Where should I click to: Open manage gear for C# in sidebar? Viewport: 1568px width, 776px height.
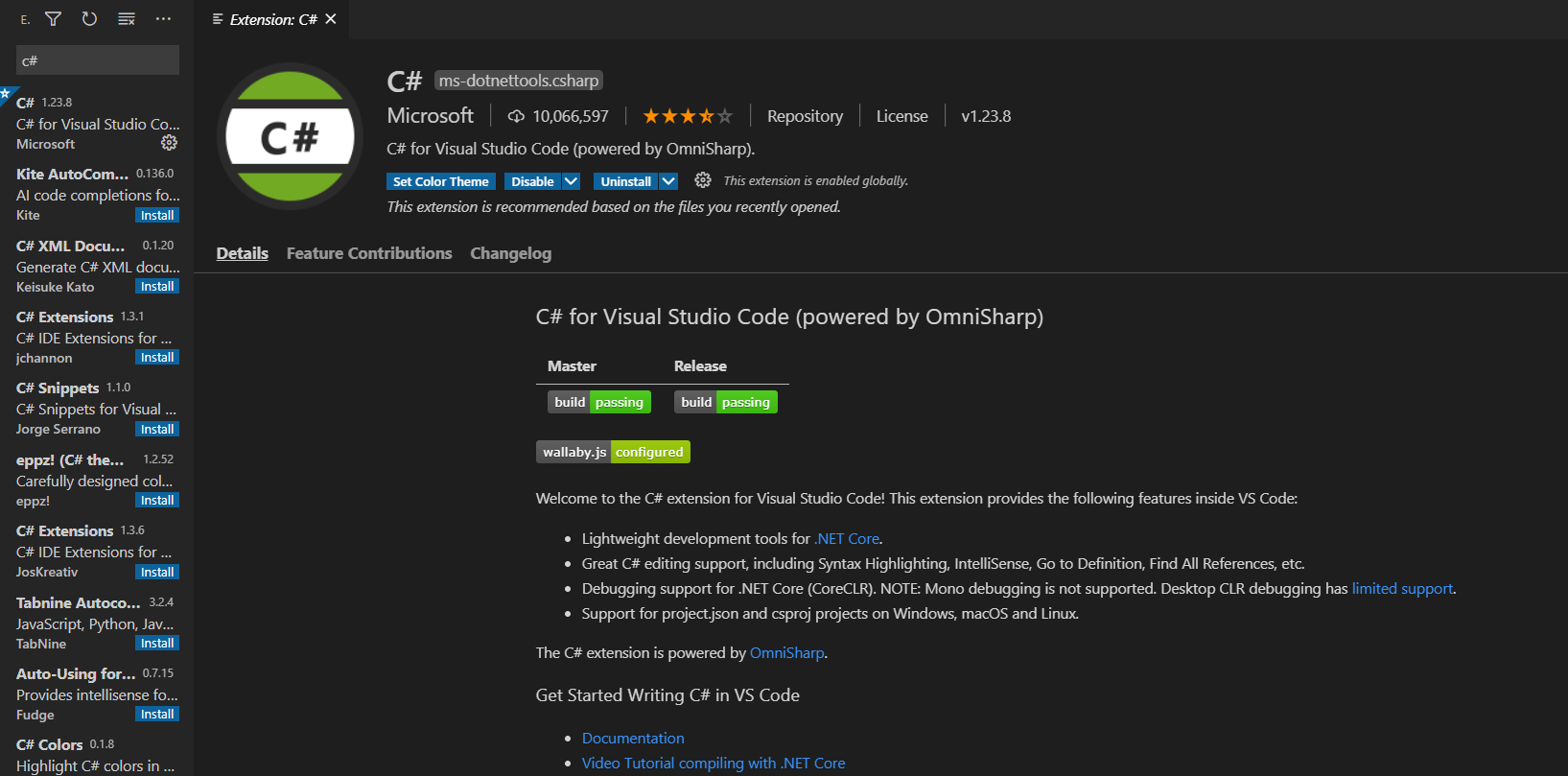tap(169, 143)
